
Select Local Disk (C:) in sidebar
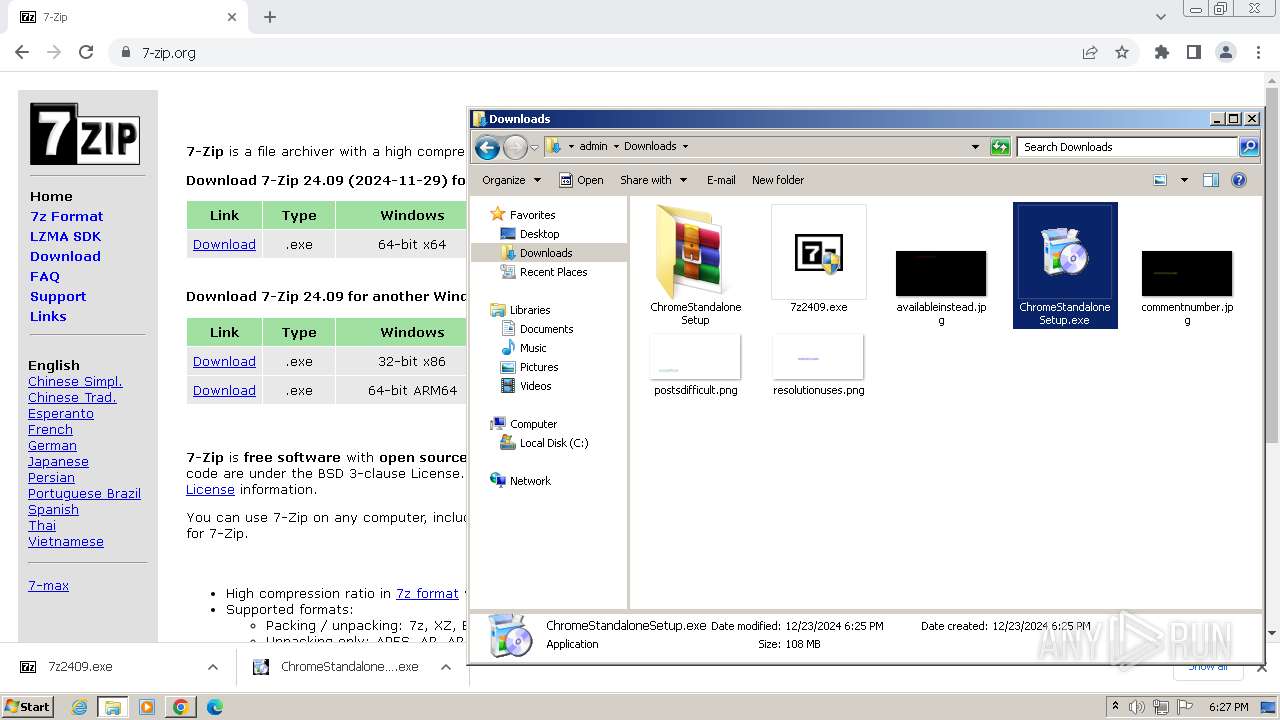(x=544, y=443)
